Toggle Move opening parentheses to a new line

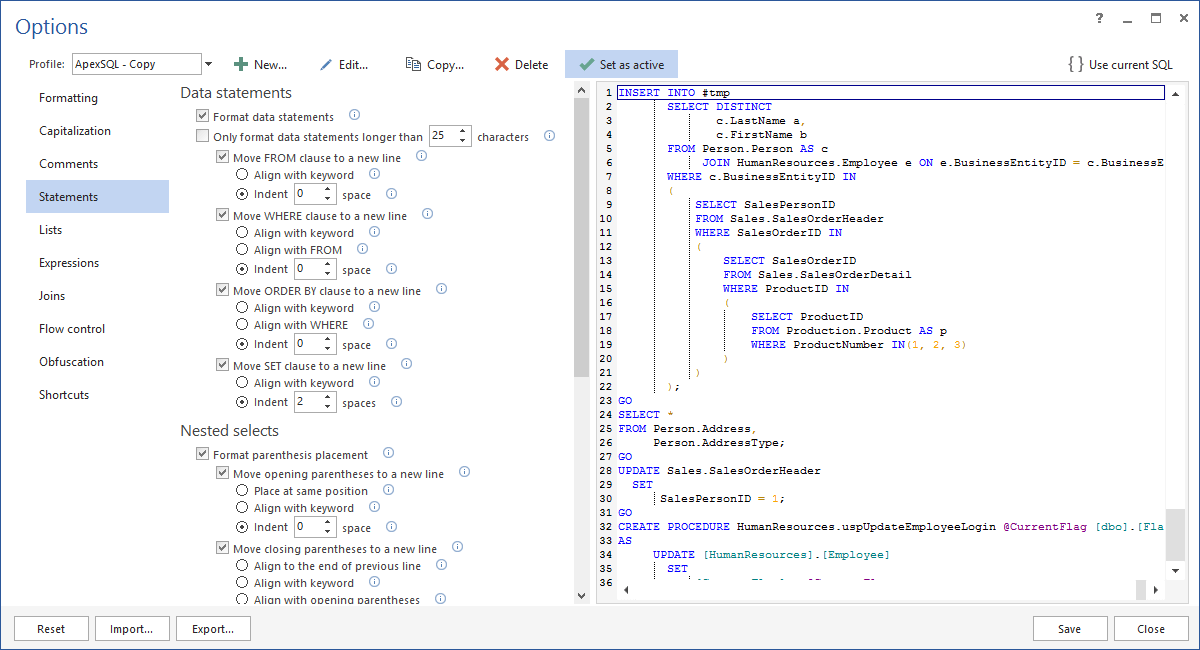click(x=223, y=474)
